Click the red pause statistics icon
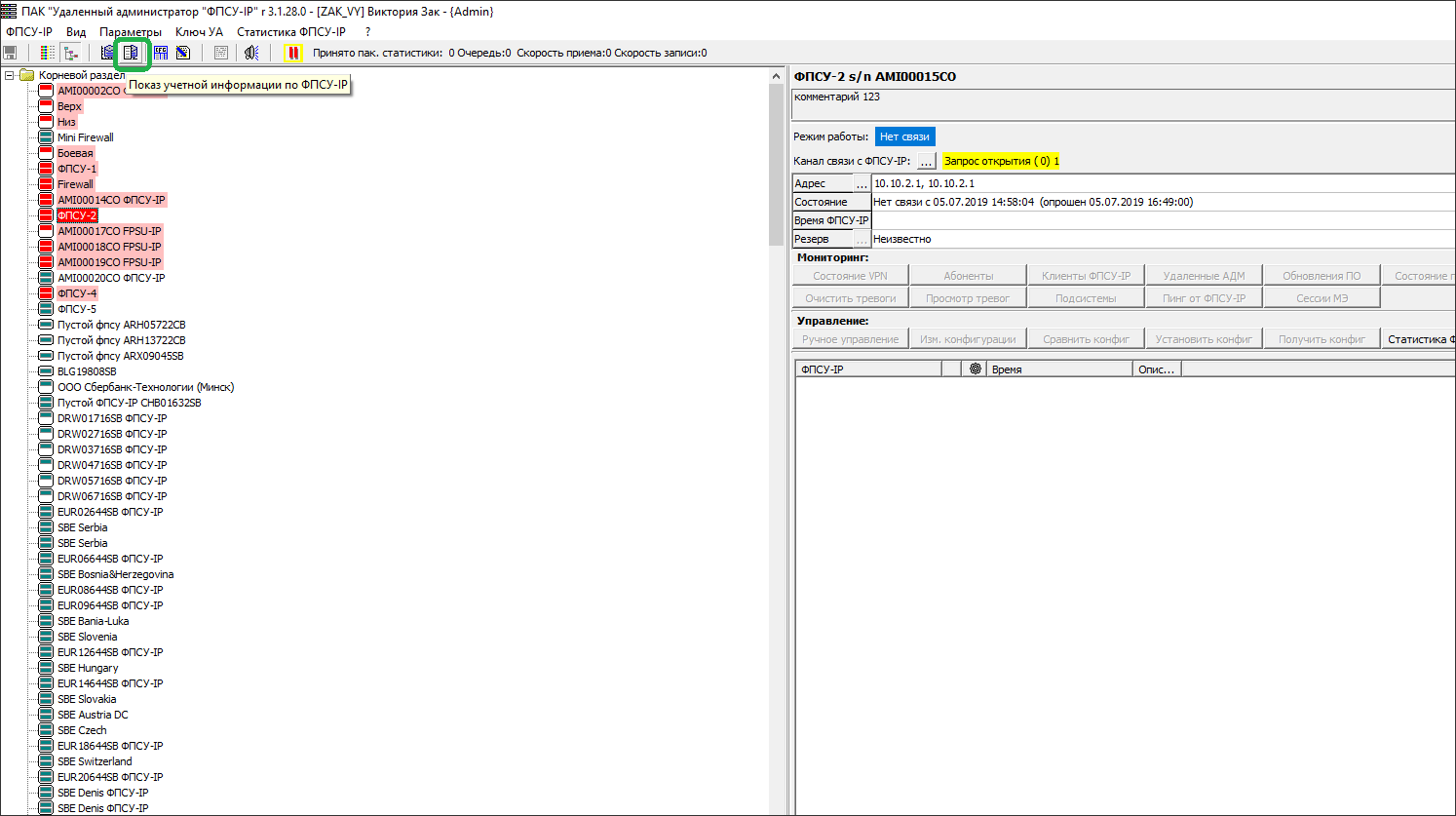Screen dimensions: 1456x816 pyautogui.click(x=293, y=53)
